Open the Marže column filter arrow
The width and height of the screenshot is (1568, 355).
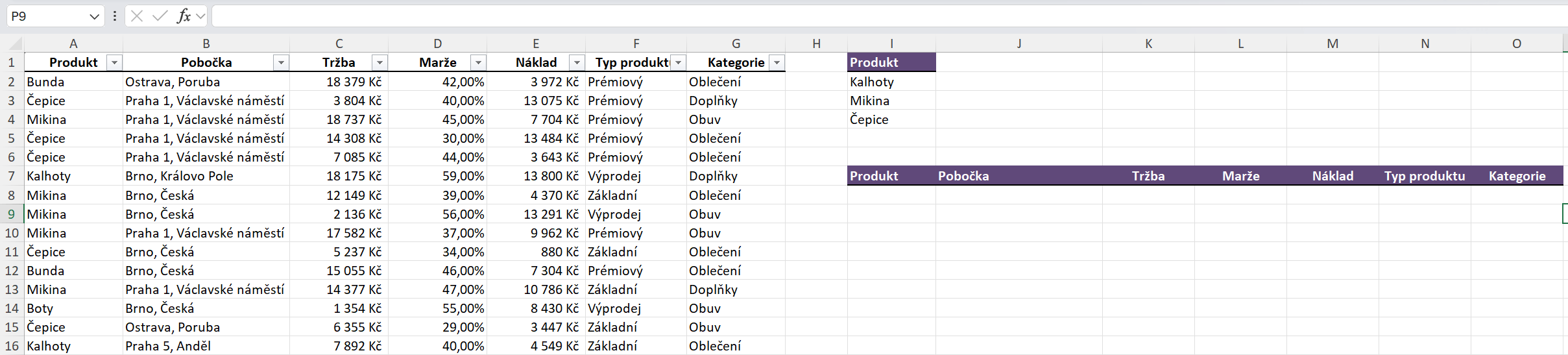click(x=478, y=63)
